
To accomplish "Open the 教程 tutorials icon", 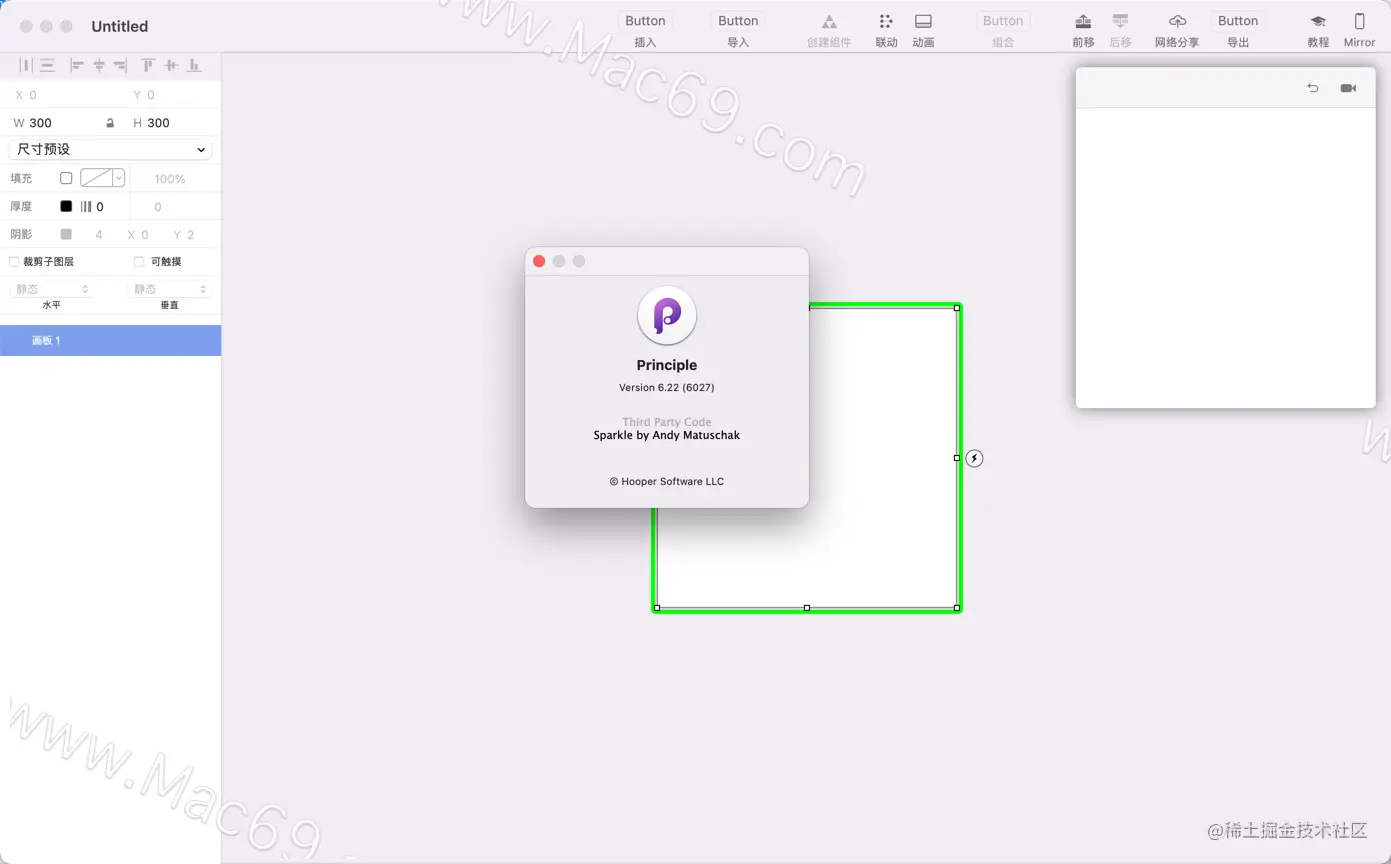I will 1318,21.
